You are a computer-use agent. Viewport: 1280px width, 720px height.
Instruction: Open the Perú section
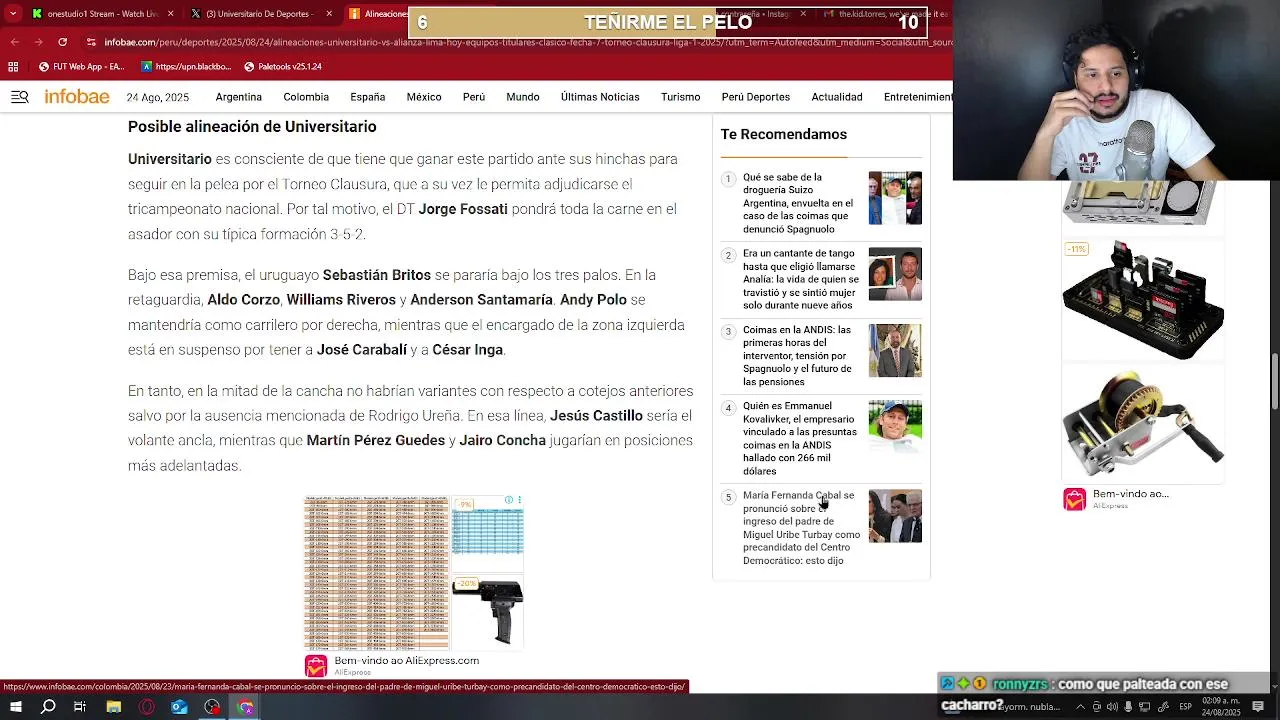(474, 97)
